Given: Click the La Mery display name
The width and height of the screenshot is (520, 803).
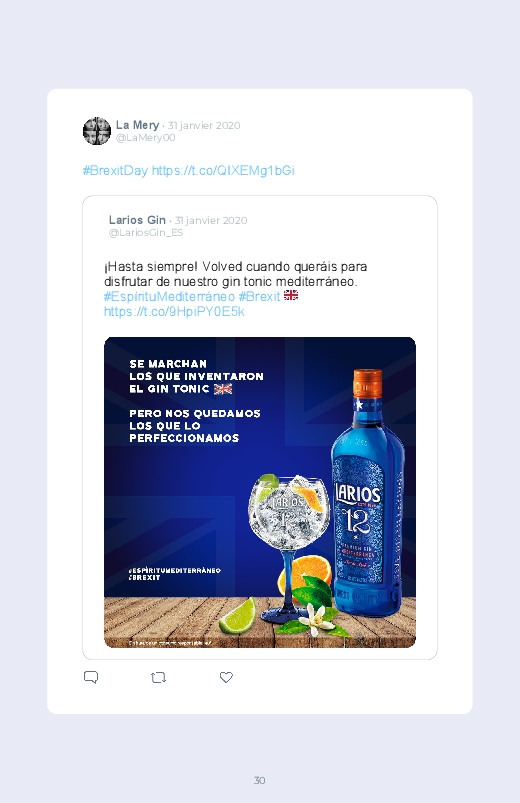Looking at the screenshot, I should (137, 125).
